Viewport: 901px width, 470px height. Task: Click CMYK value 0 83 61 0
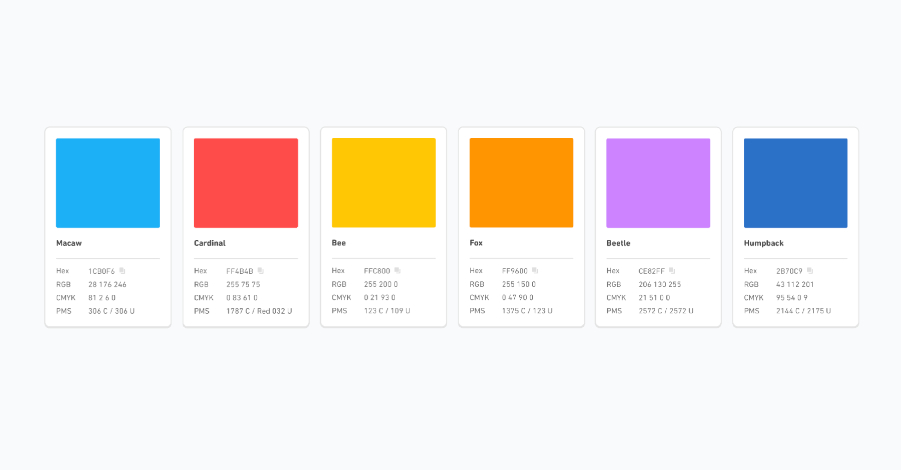[x=242, y=298]
